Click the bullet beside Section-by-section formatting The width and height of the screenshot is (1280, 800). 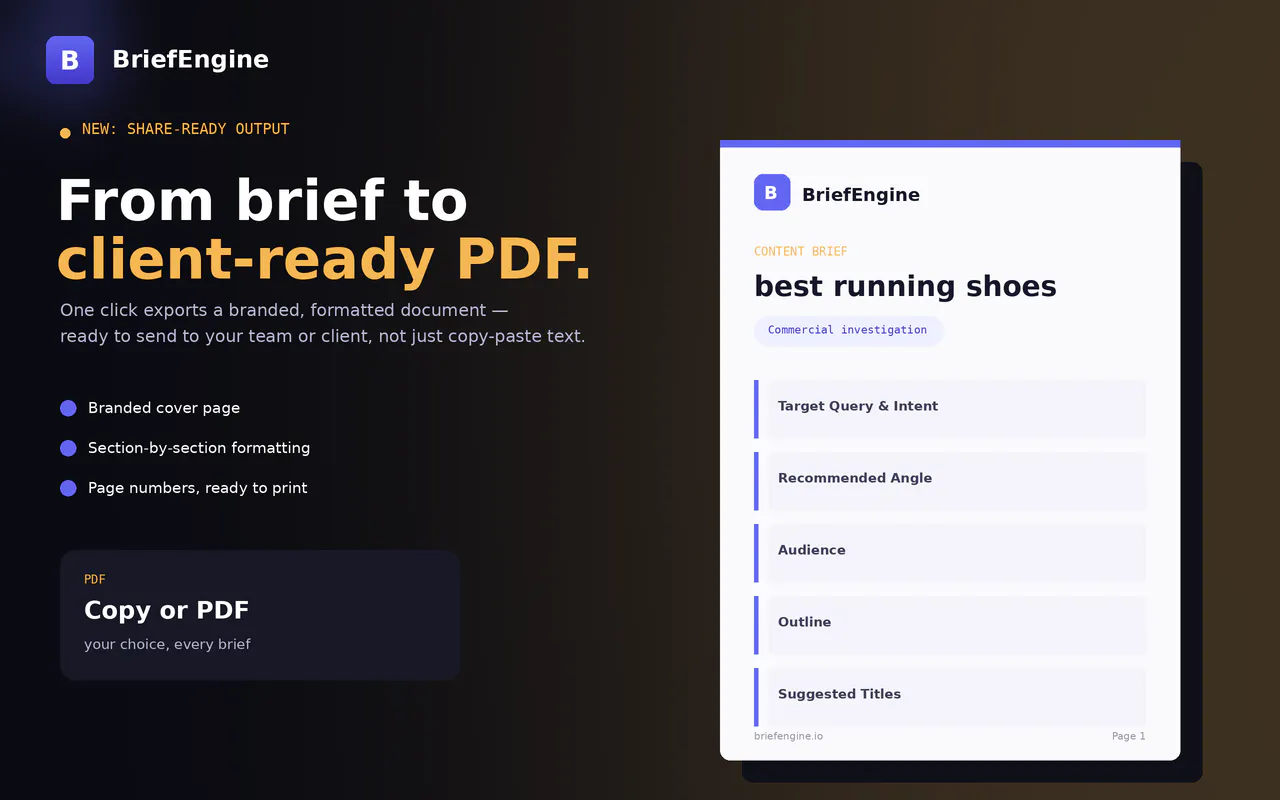point(68,448)
